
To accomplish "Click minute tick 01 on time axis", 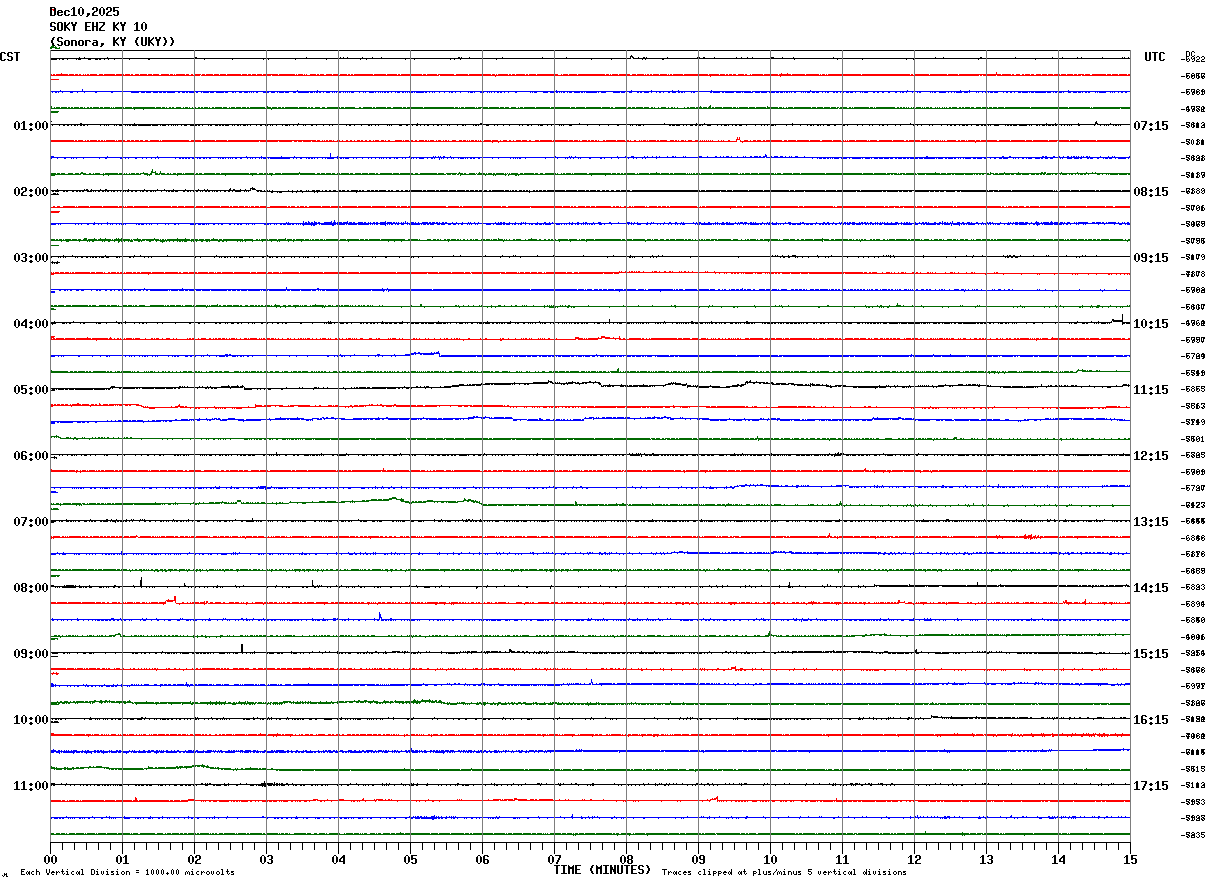I will [122, 859].
